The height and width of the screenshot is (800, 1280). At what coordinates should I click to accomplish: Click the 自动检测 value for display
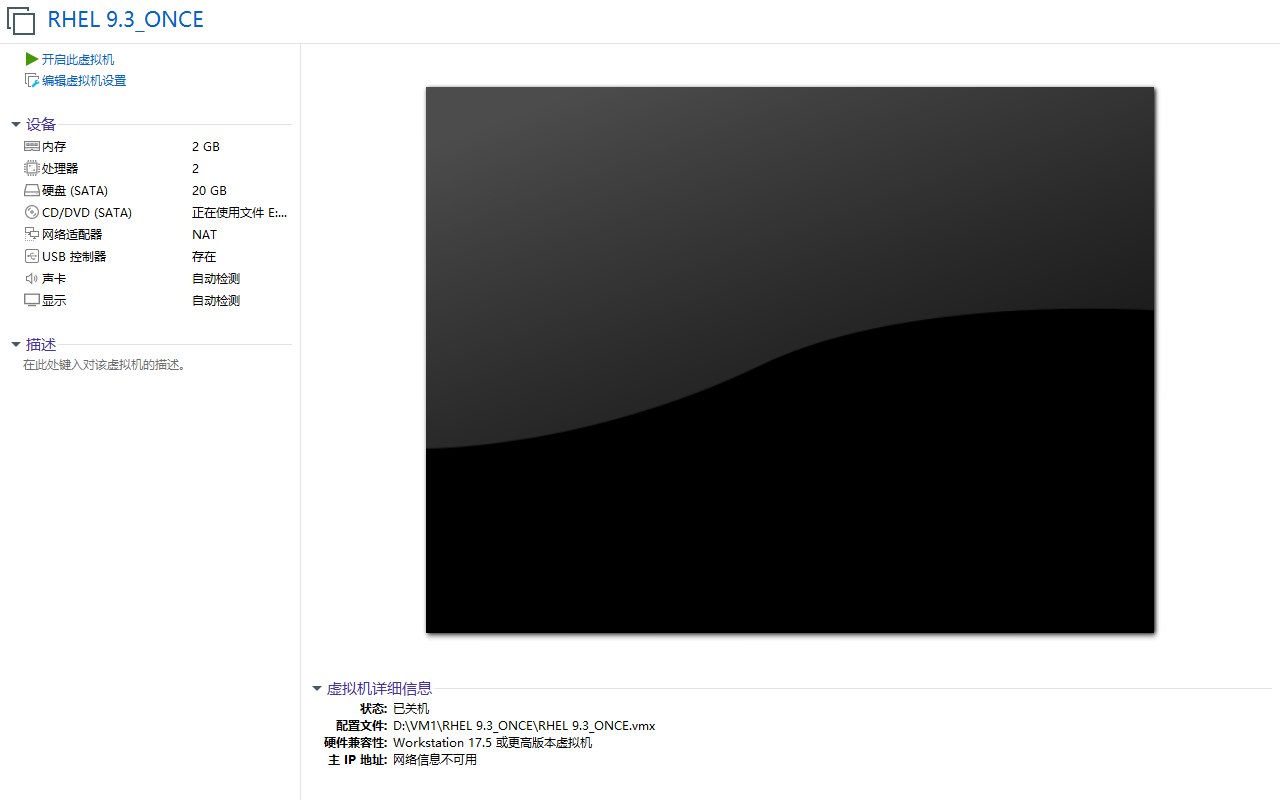pos(216,300)
